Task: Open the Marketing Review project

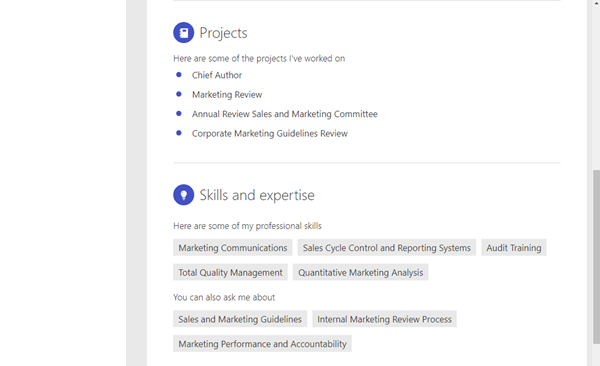Action: point(227,95)
